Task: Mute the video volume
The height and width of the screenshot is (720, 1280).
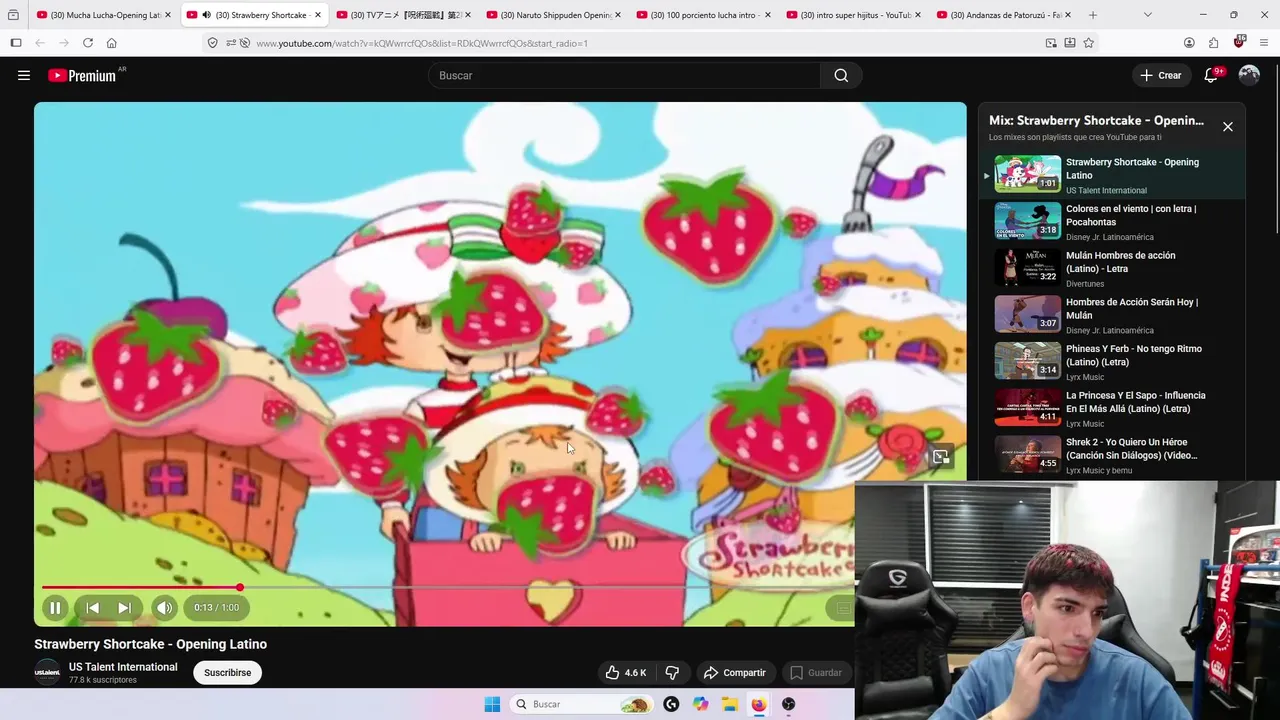Action: (x=165, y=607)
